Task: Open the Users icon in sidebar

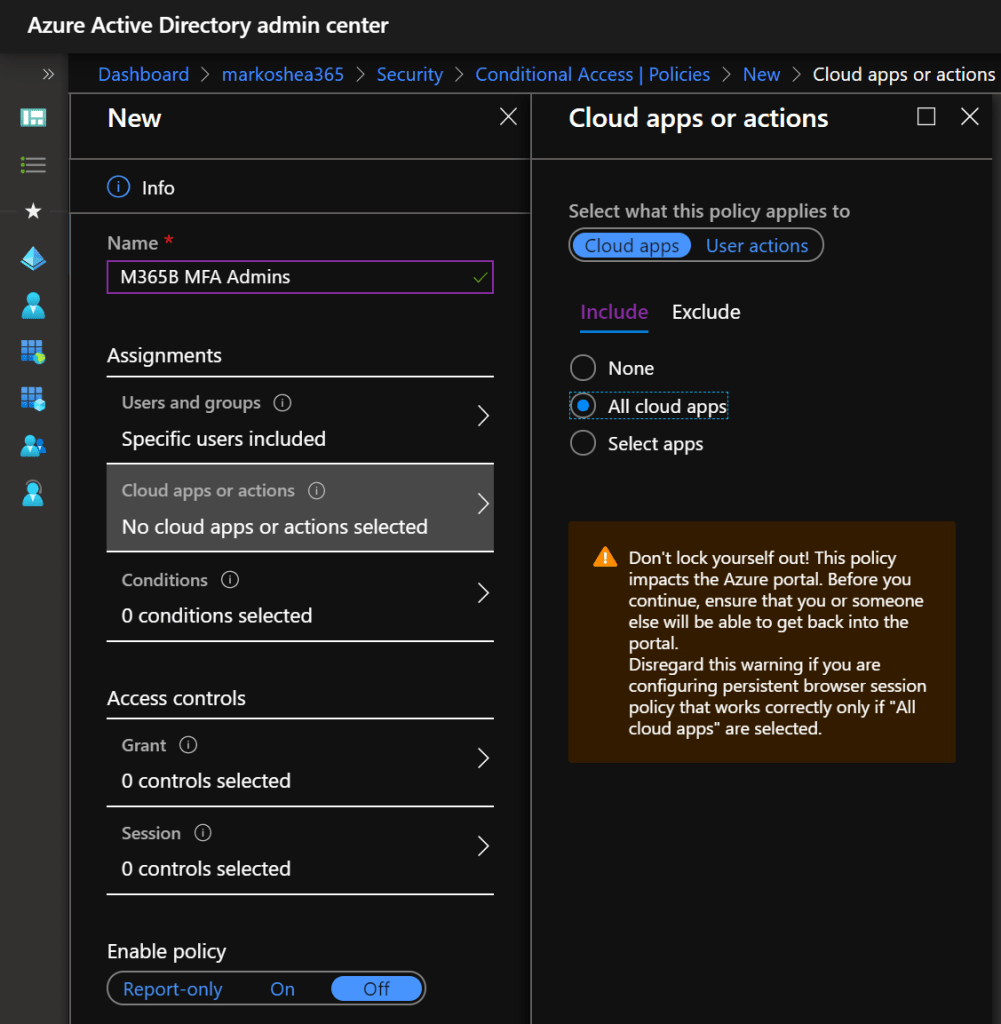Action: click(33, 306)
